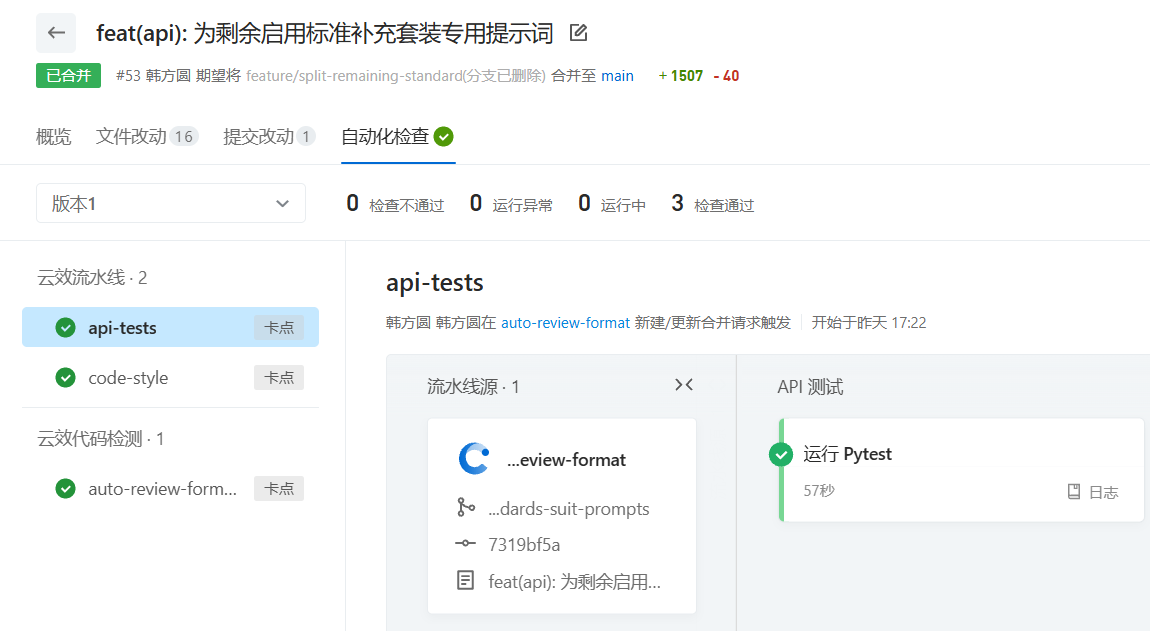This screenshot has height=631, width=1150.
Task: Click the 流水线源 · 1 heading
Action: point(473,387)
